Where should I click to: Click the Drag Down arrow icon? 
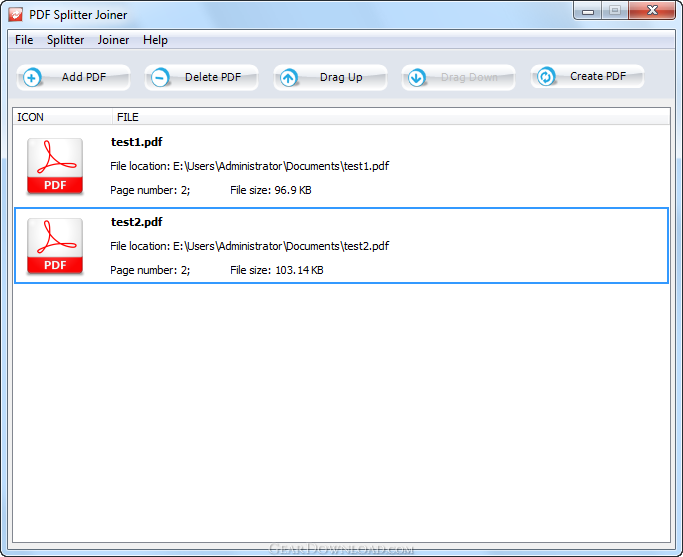point(416,78)
